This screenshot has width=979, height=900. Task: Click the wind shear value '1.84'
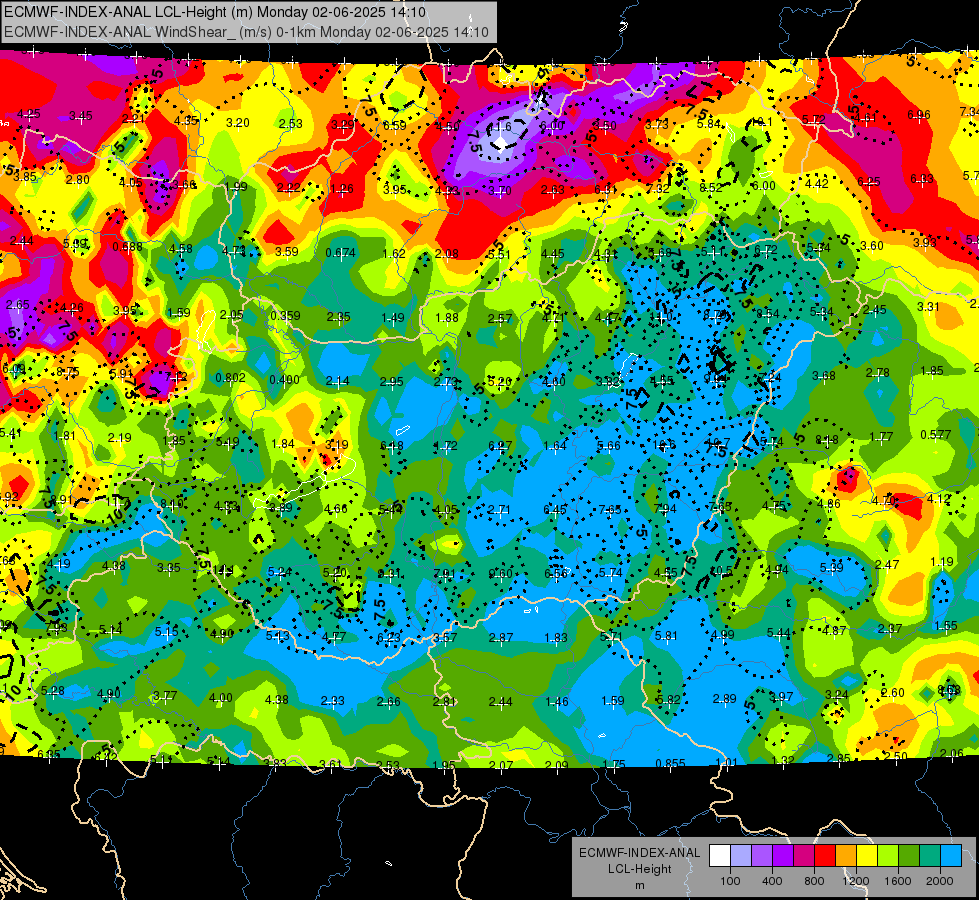coord(283,444)
